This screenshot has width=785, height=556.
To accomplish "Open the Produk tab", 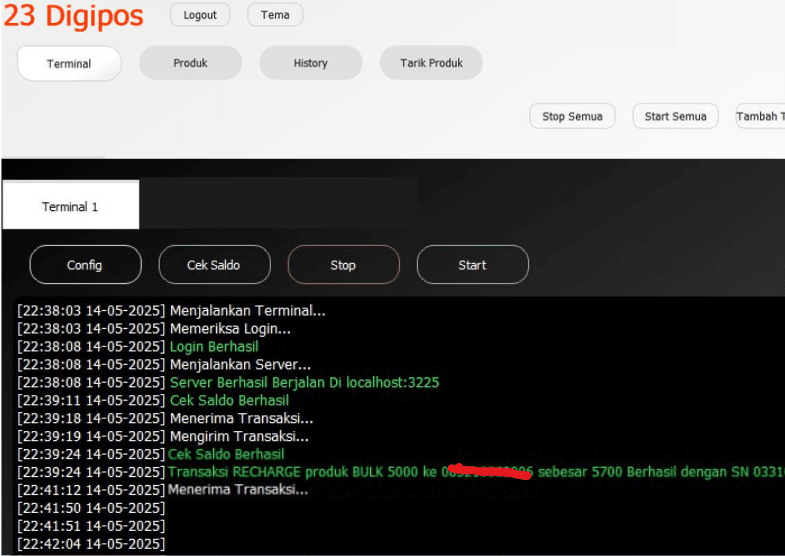I will tap(190, 63).
